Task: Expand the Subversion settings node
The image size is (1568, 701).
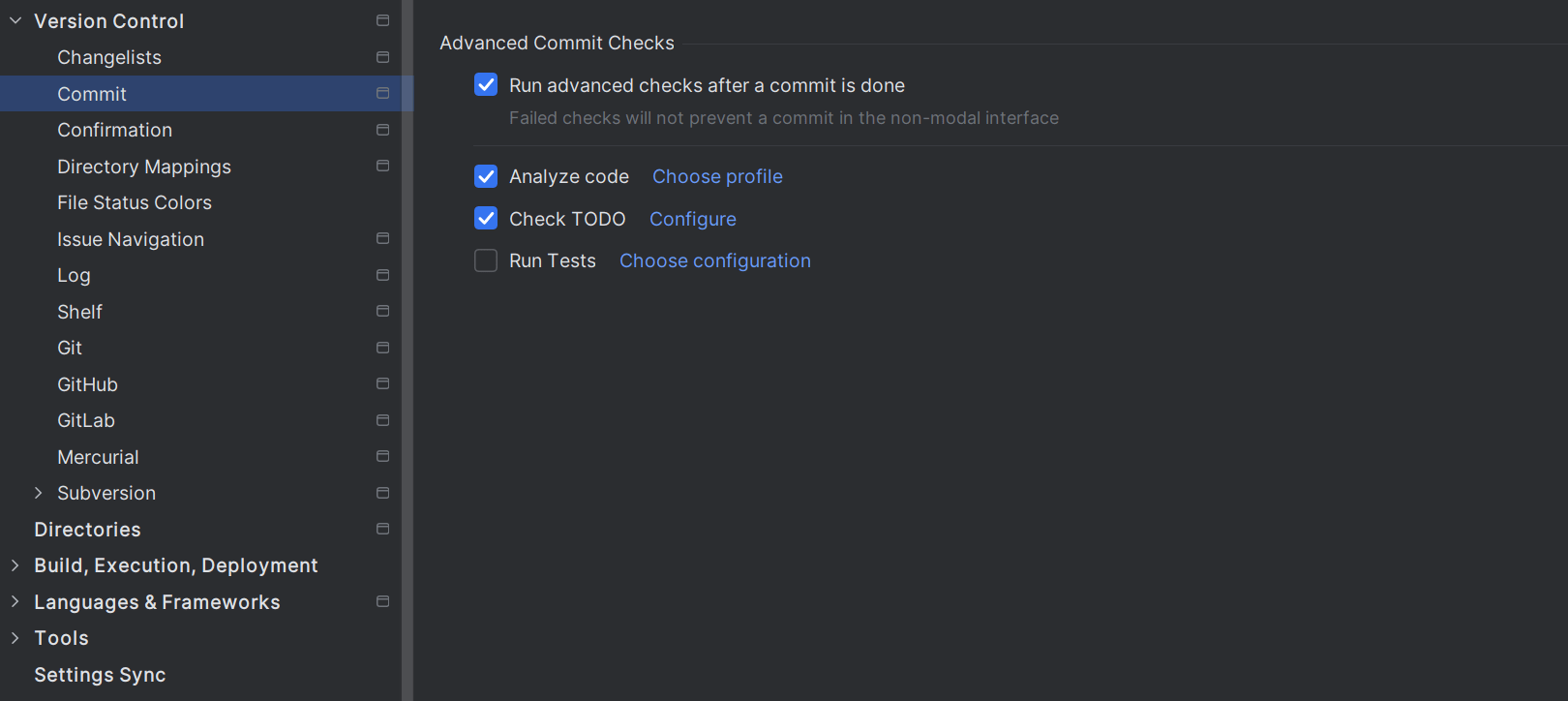Action: pos(39,493)
